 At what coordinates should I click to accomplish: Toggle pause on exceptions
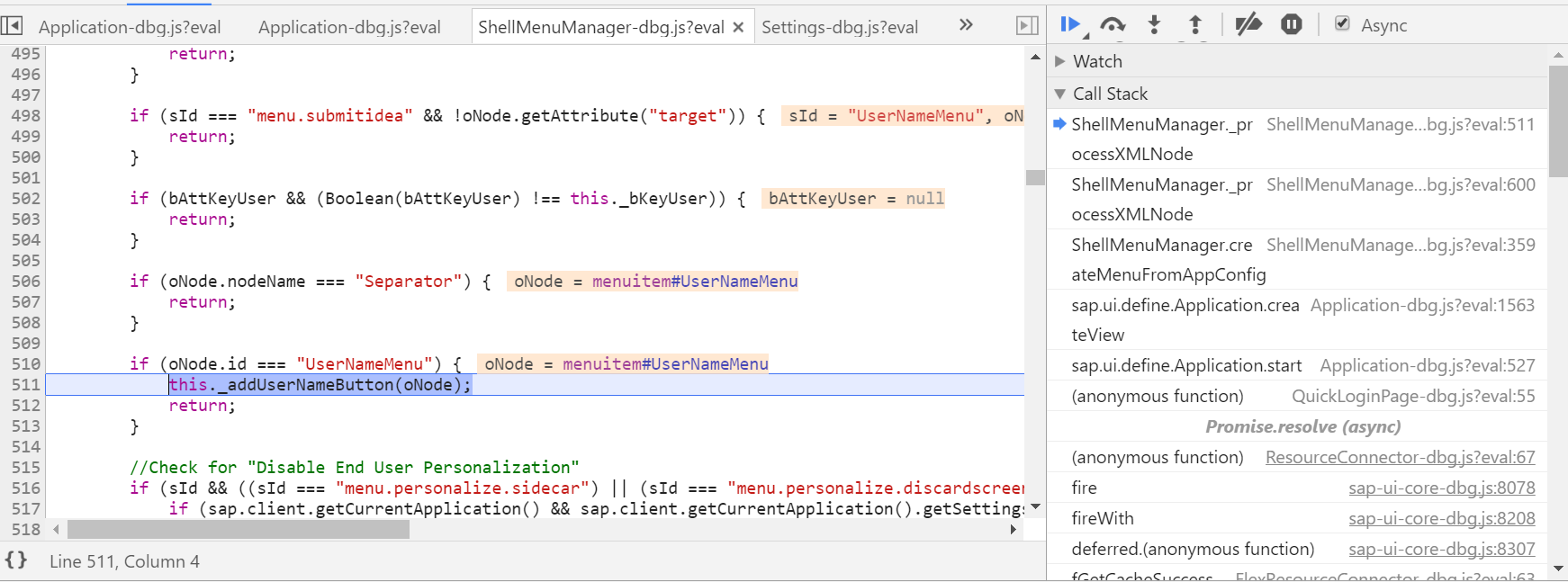tap(1292, 25)
